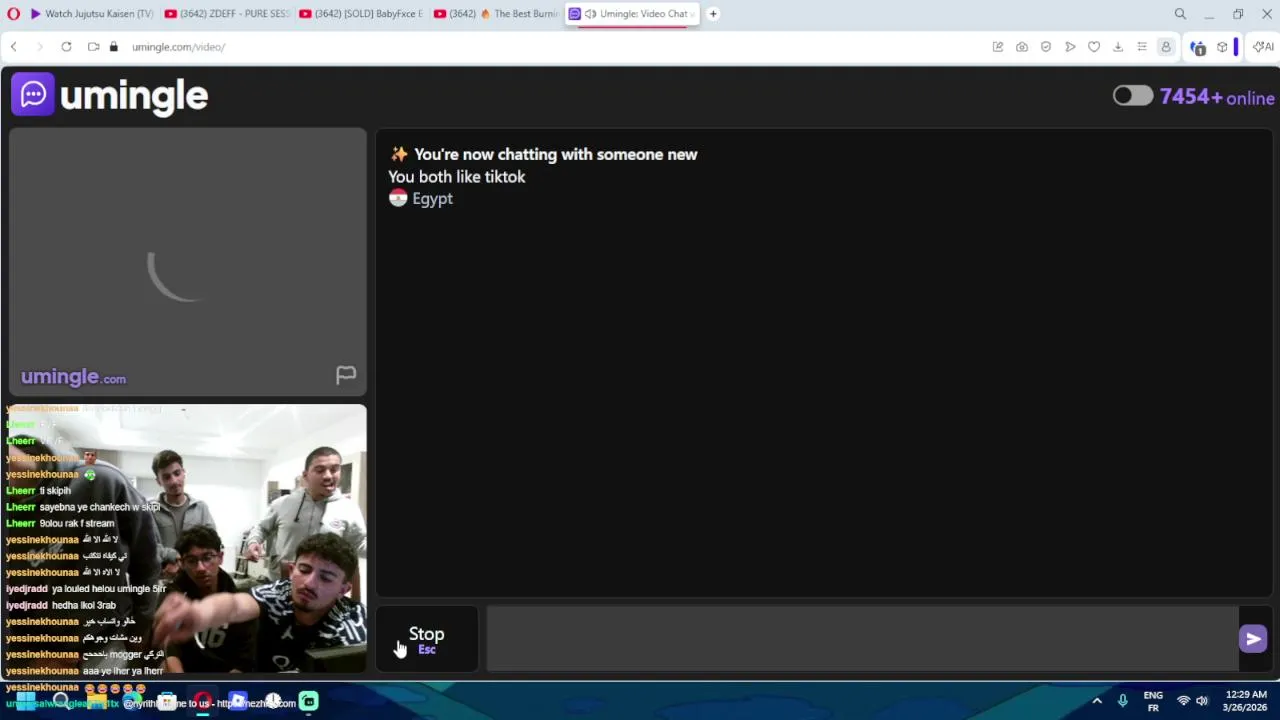
Task: View site security lock info
Action: coord(114,47)
